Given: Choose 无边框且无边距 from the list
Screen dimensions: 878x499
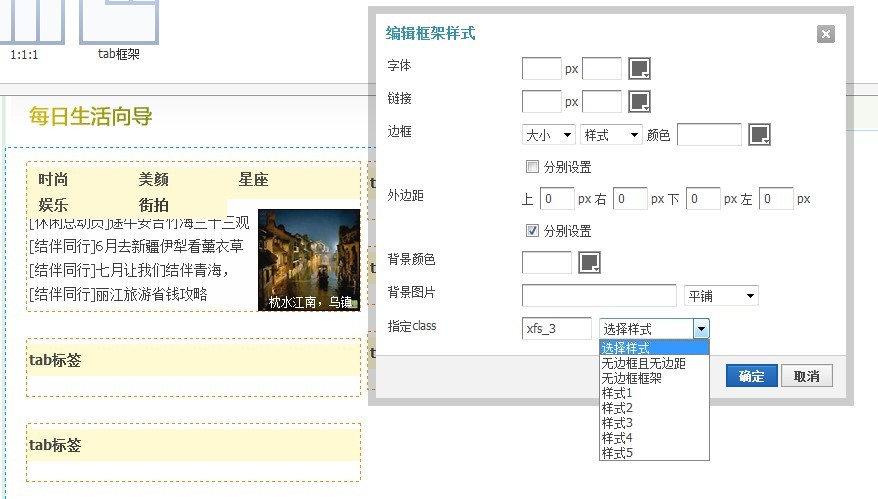Looking at the screenshot, I should 654,363.
